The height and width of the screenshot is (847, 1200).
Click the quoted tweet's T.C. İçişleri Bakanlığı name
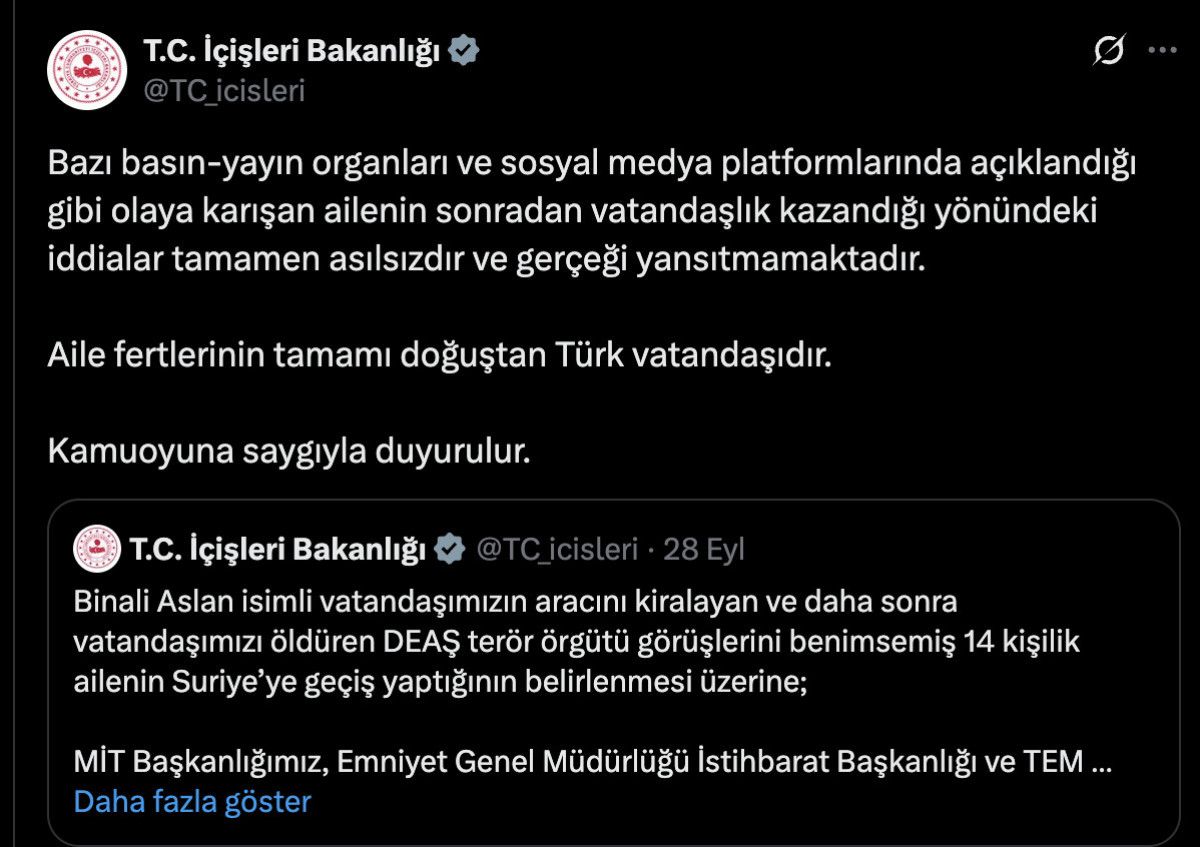coord(277,548)
